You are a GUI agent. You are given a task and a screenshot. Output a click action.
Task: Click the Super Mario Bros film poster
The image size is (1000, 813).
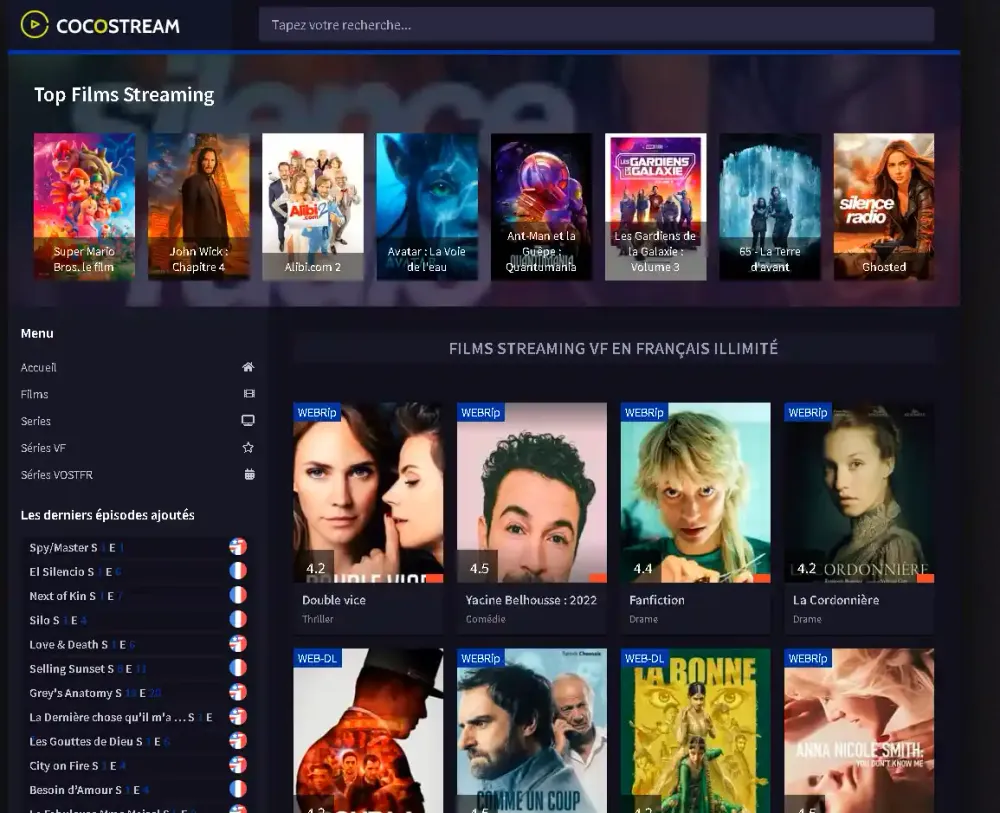[84, 206]
